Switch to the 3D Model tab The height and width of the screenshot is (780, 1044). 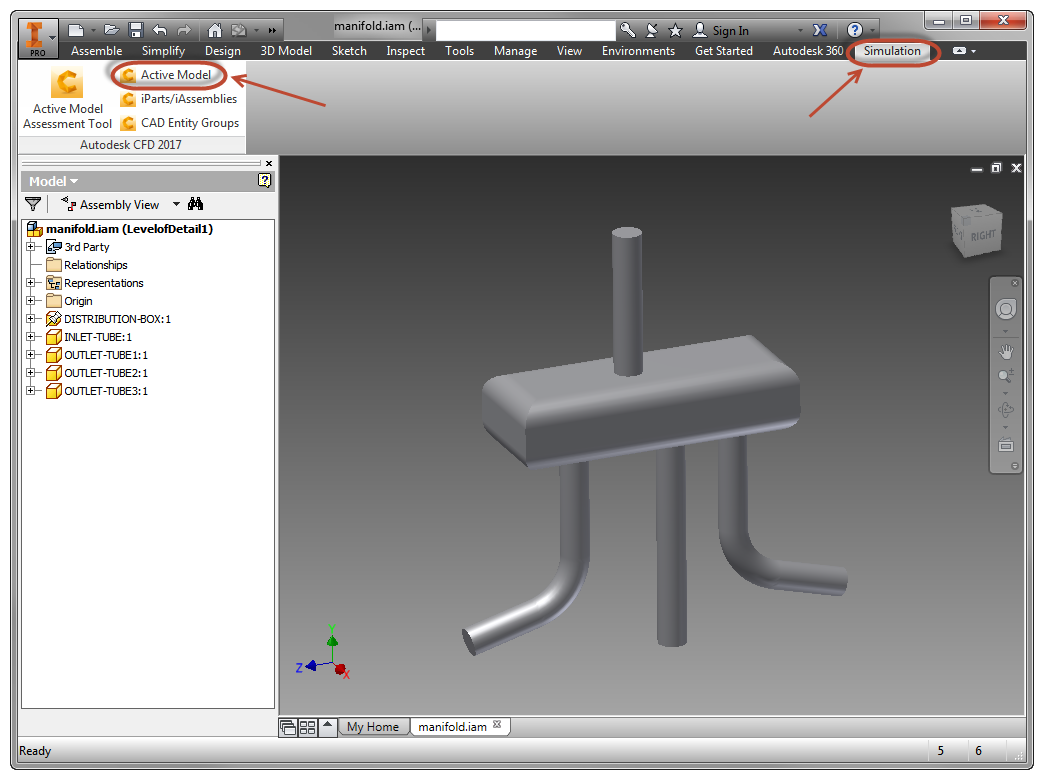tap(286, 51)
